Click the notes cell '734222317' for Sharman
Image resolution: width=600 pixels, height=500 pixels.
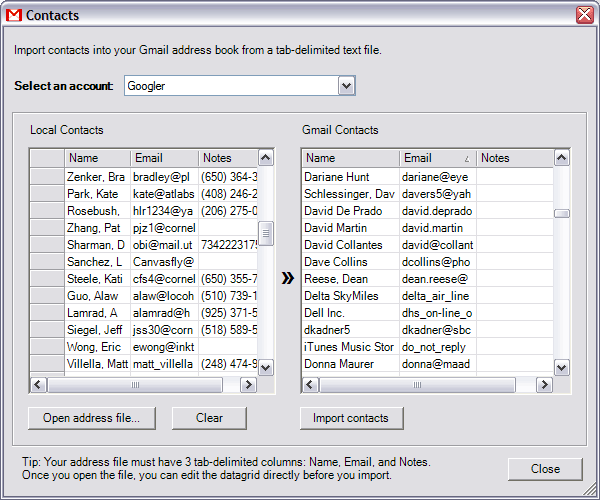(x=228, y=245)
